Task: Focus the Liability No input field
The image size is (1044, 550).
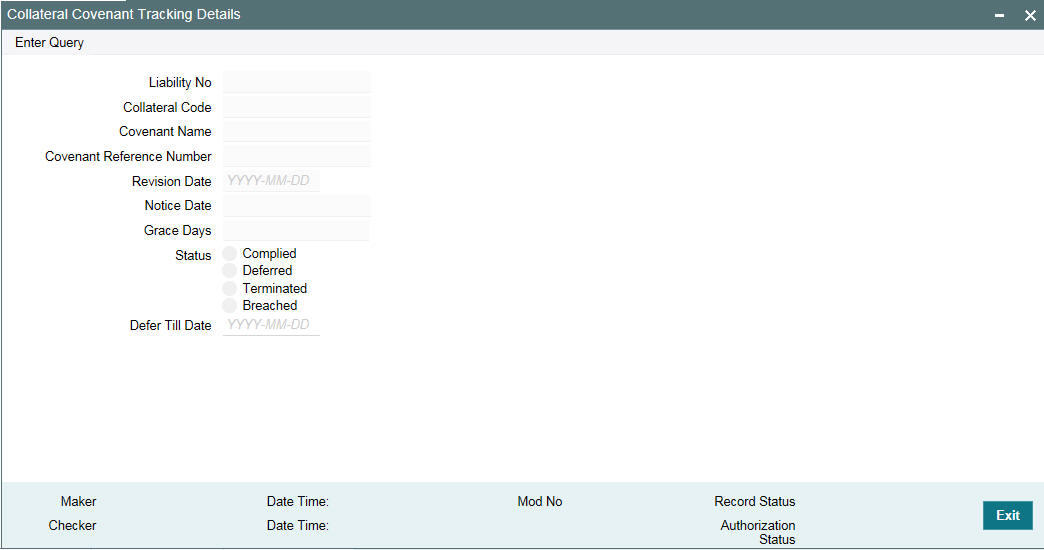Action: (x=296, y=83)
